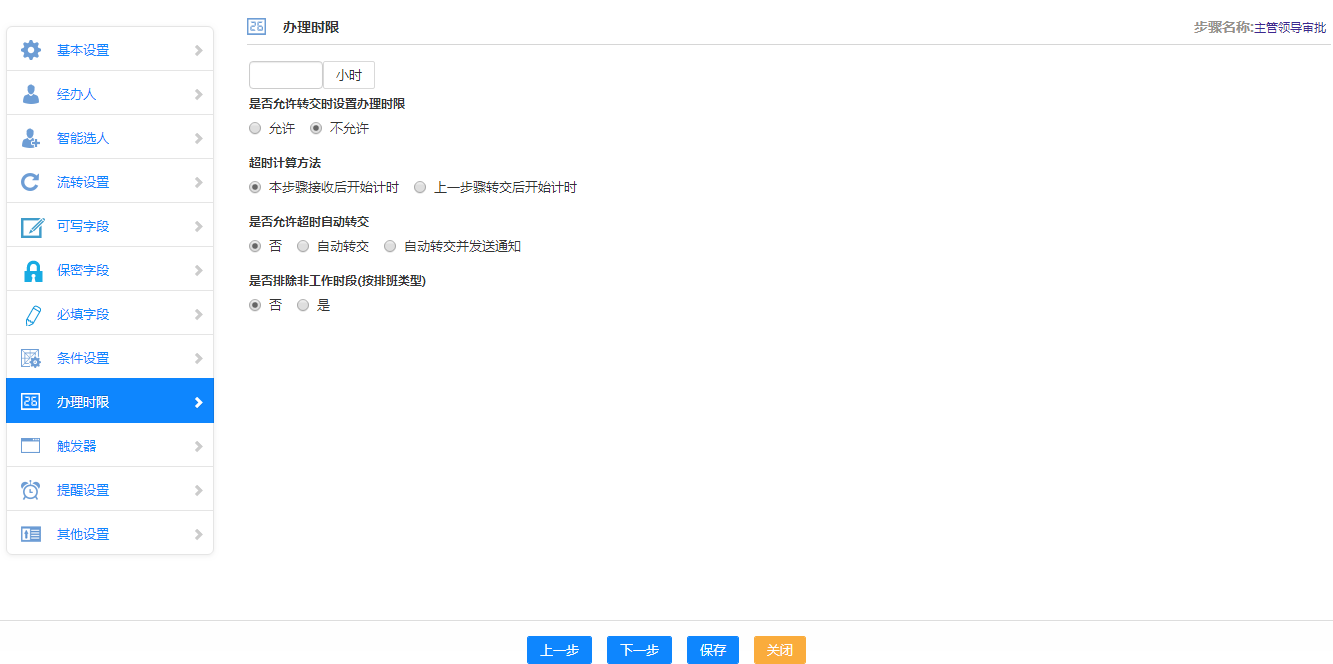The image size is (1333, 664).
Task: Expand the chevron on 触发器 row
Action: 198,446
